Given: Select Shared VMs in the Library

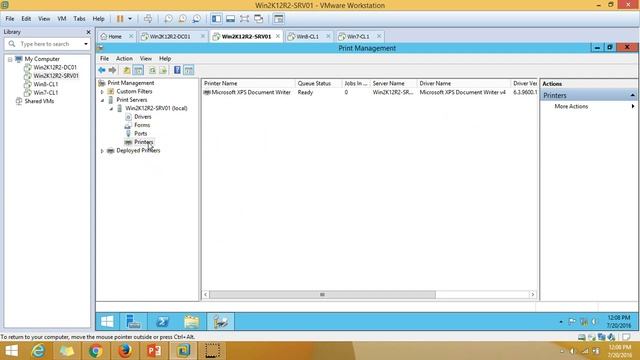Looking at the screenshot, I should pos(39,101).
